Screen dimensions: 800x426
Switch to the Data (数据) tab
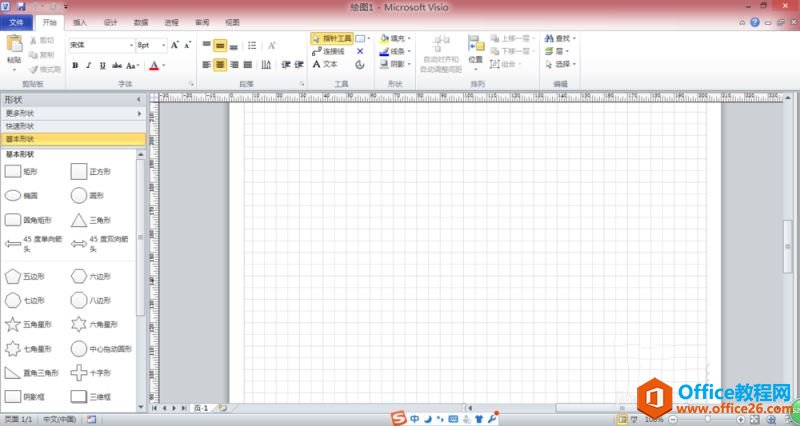[x=141, y=22]
